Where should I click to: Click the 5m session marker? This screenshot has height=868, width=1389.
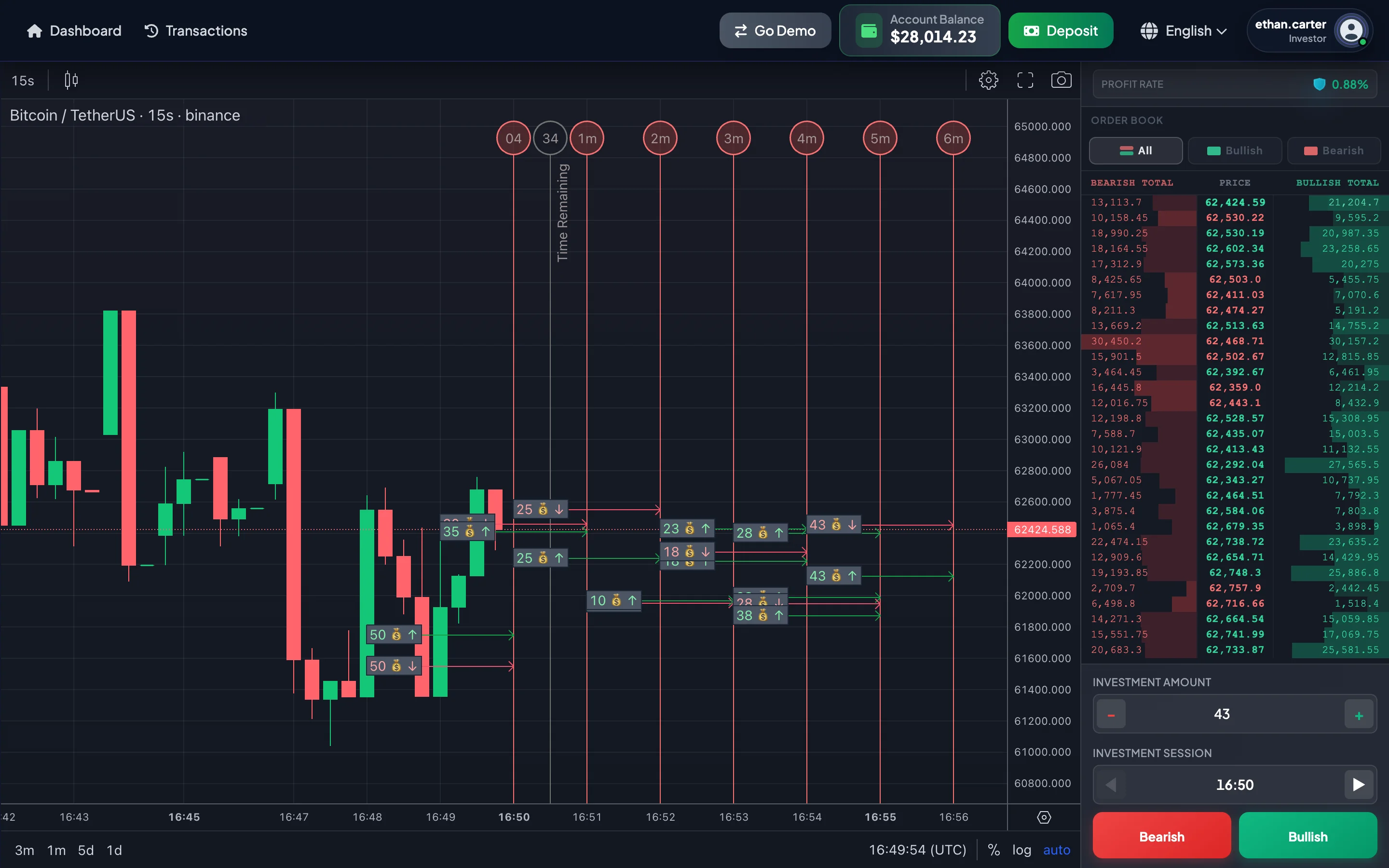tap(880, 138)
